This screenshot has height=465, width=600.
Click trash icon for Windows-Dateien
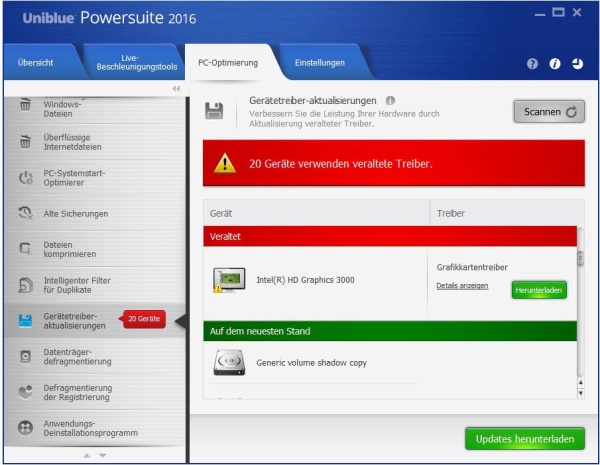[x=25, y=104]
